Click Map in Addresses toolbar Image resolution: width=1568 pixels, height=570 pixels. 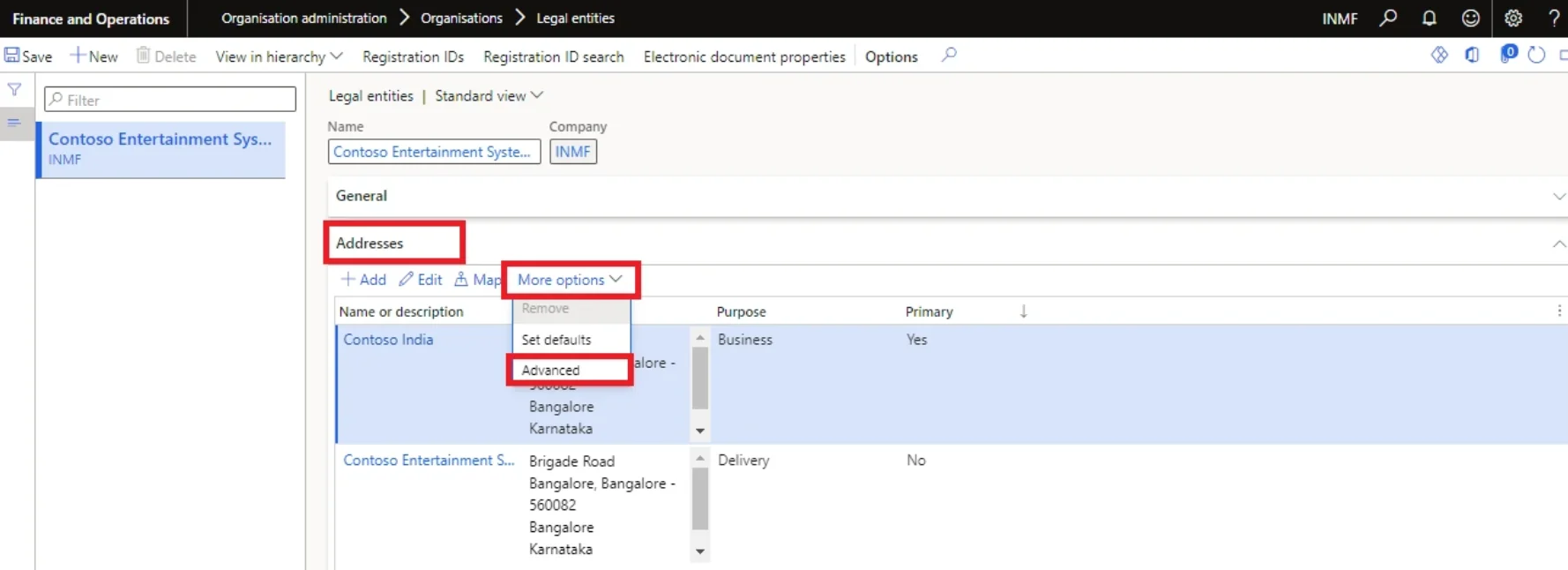tap(477, 280)
